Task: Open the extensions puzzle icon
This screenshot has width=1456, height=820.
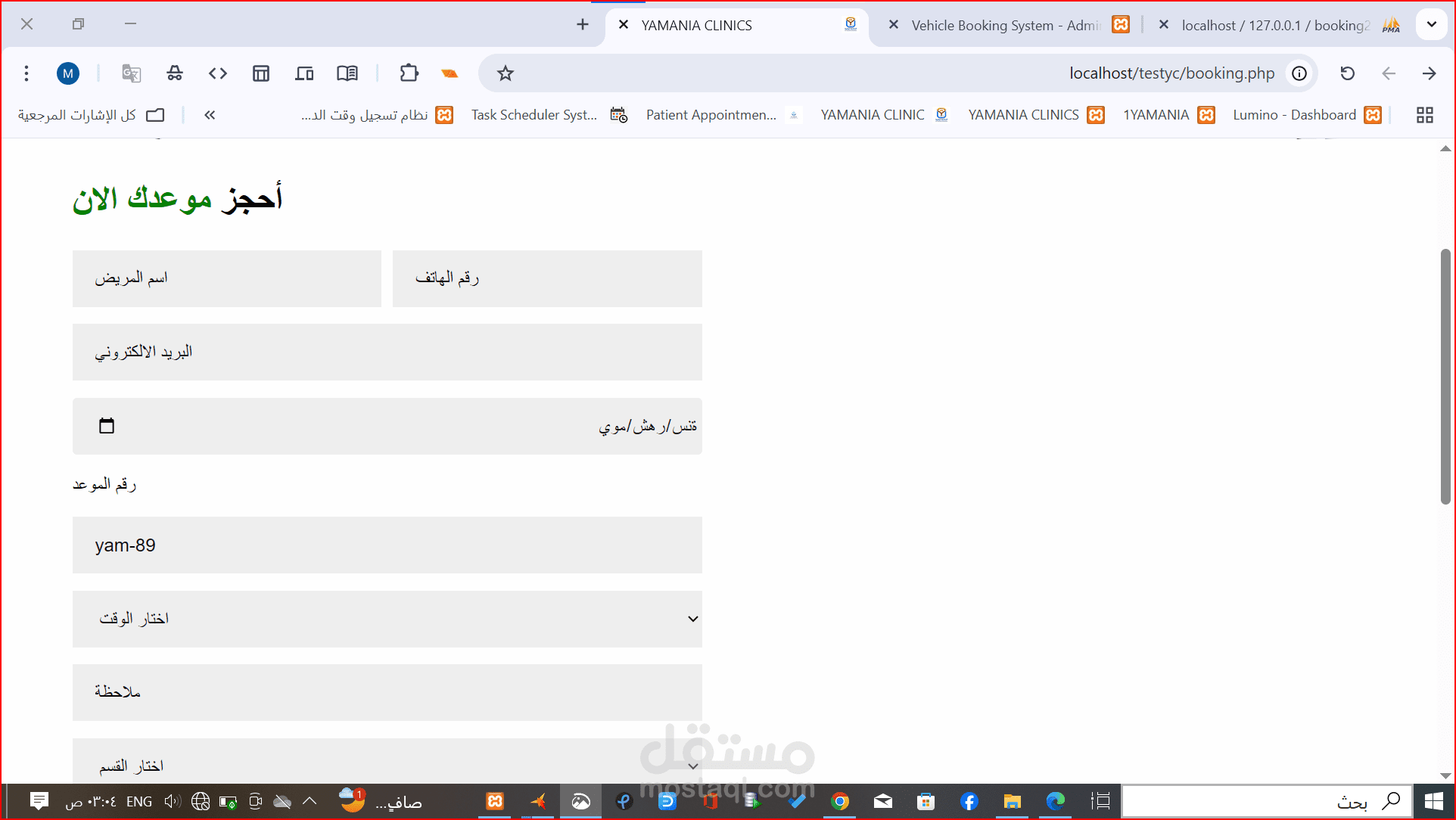Action: [409, 73]
